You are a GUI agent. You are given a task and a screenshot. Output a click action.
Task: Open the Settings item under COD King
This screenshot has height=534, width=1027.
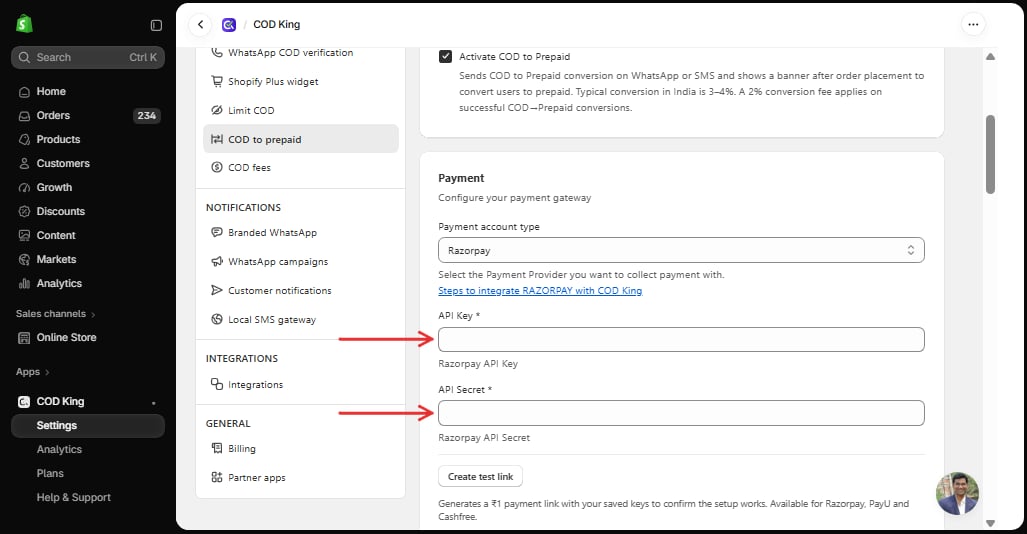click(88, 425)
